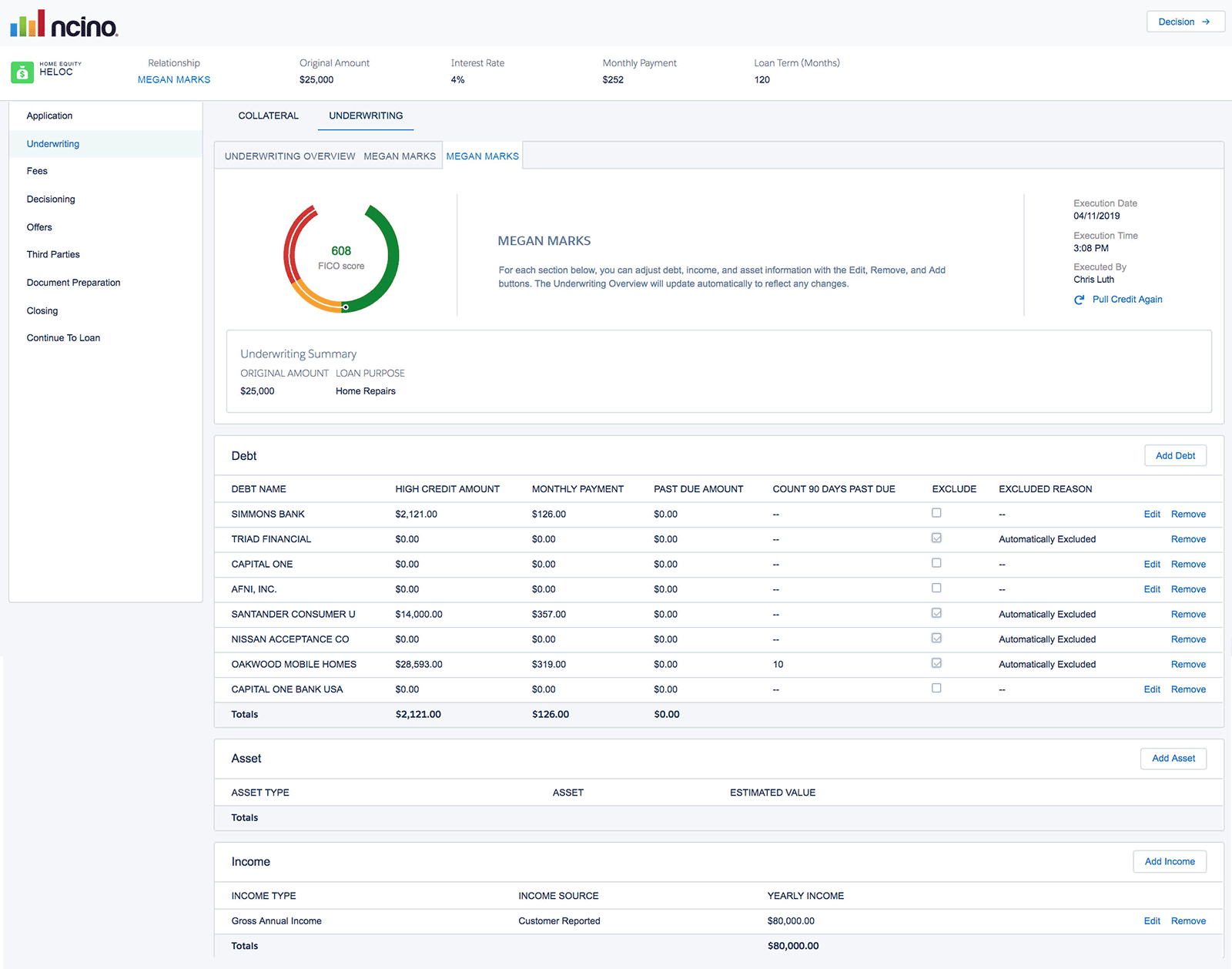The height and width of the screenshot is (969, 1232).
Task: Toggle Exclude checkbox for CAPITAL ONE row
Action: click(936, 563)
